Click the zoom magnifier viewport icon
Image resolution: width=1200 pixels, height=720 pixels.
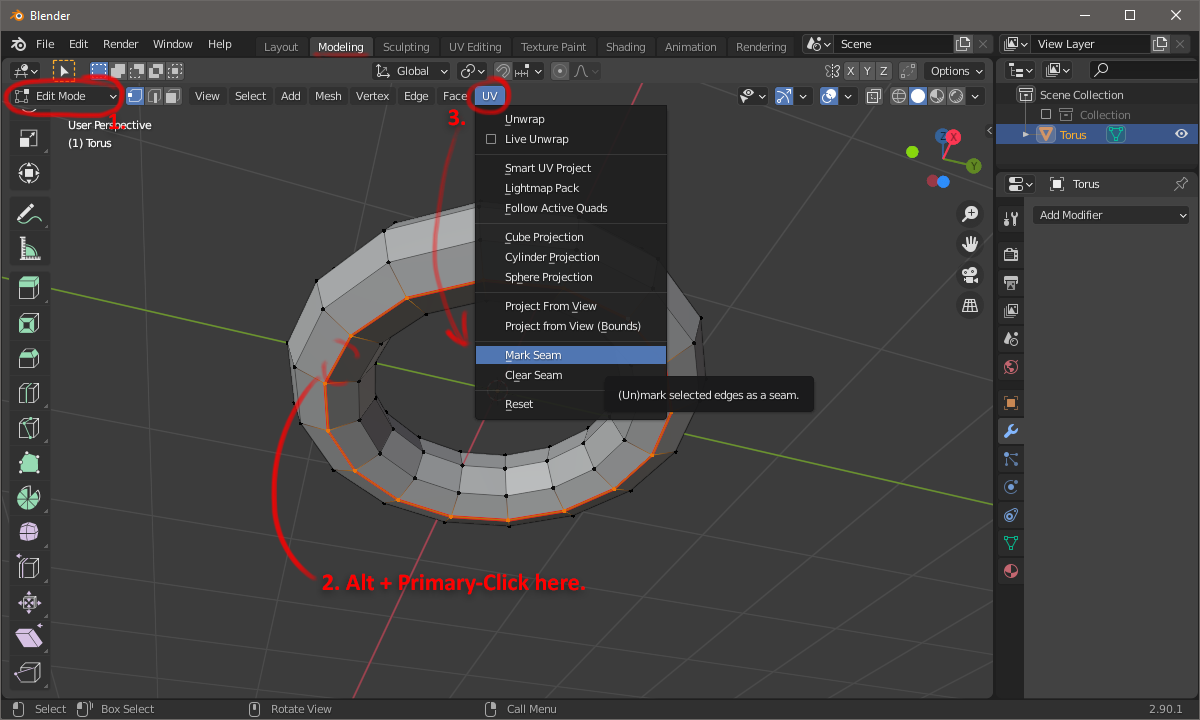[969, 213]
